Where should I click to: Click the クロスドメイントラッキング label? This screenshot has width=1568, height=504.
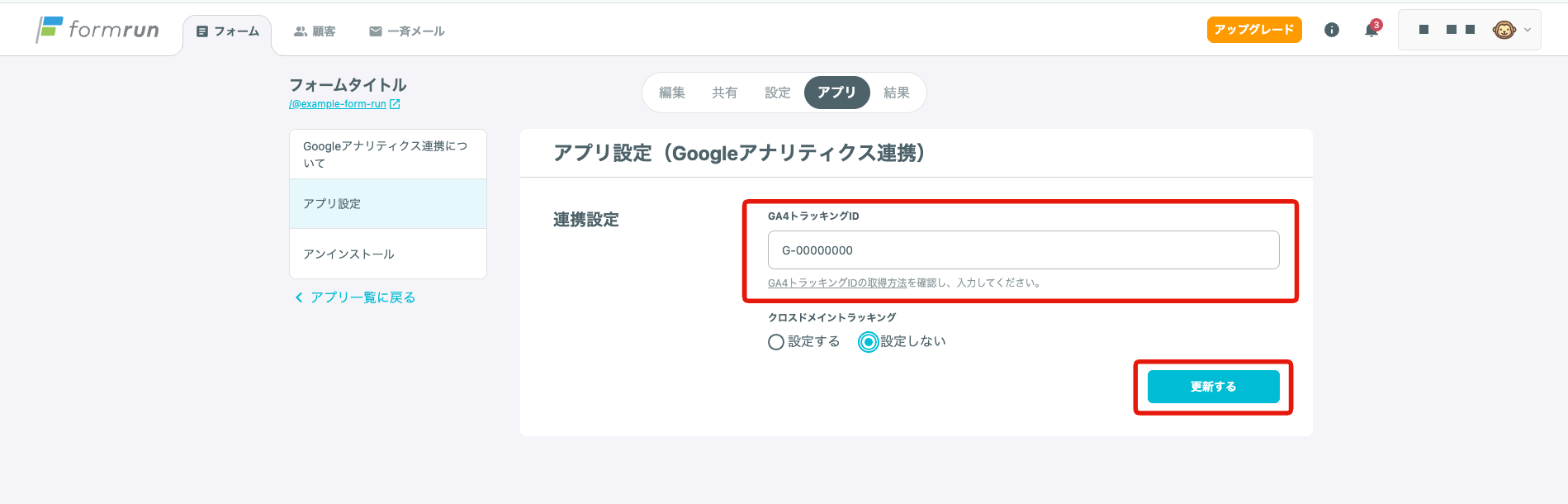(x=832, y=317)
